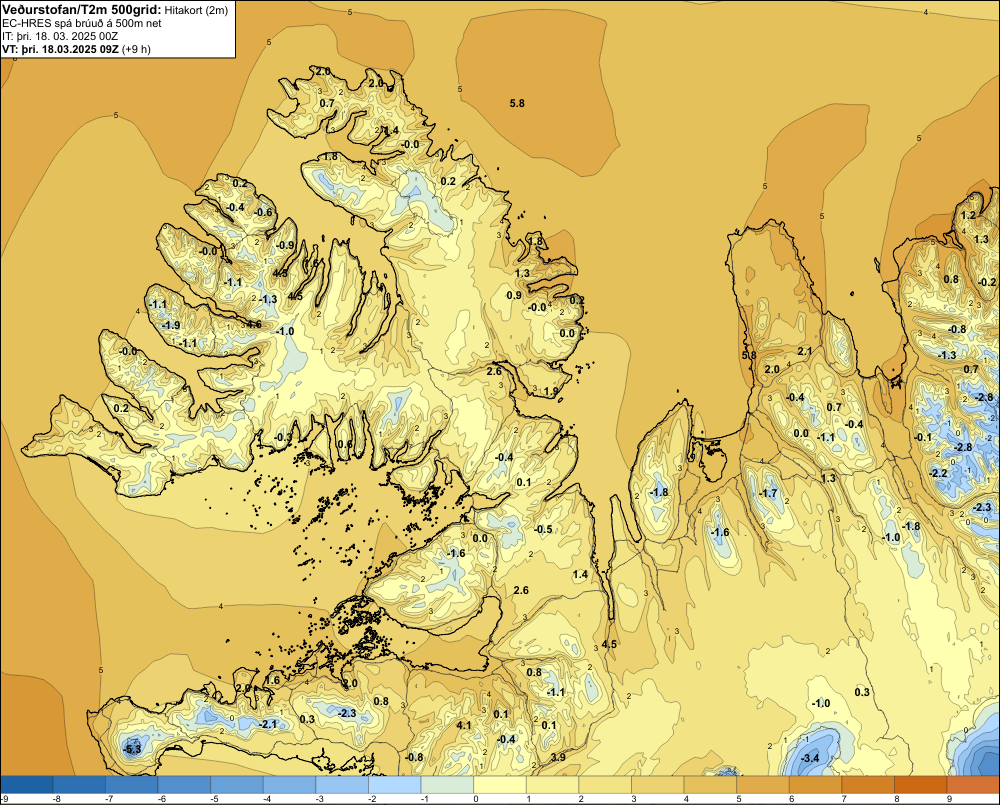Click the '-0.6' temperature value
The width and height of the screenshot is (1000, 805).
click(x=263, y=212)
